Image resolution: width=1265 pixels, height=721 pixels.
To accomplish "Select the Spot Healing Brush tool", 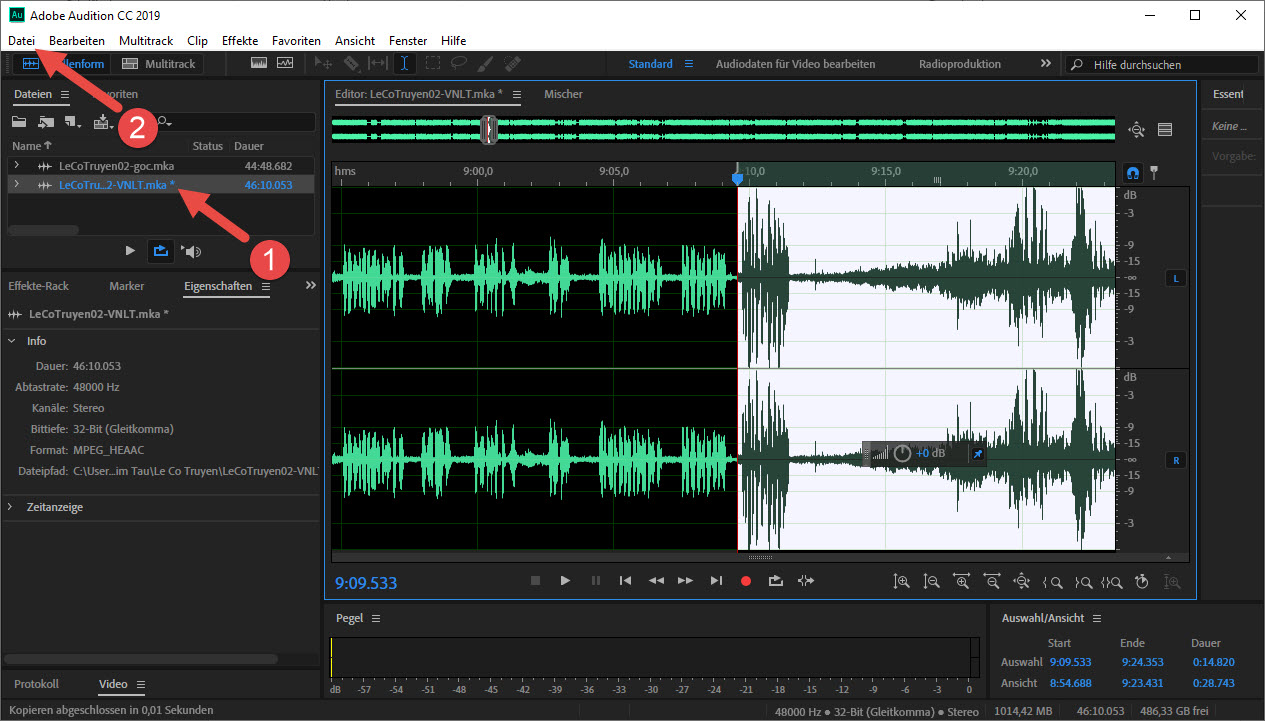I will (x=512, y=63).
